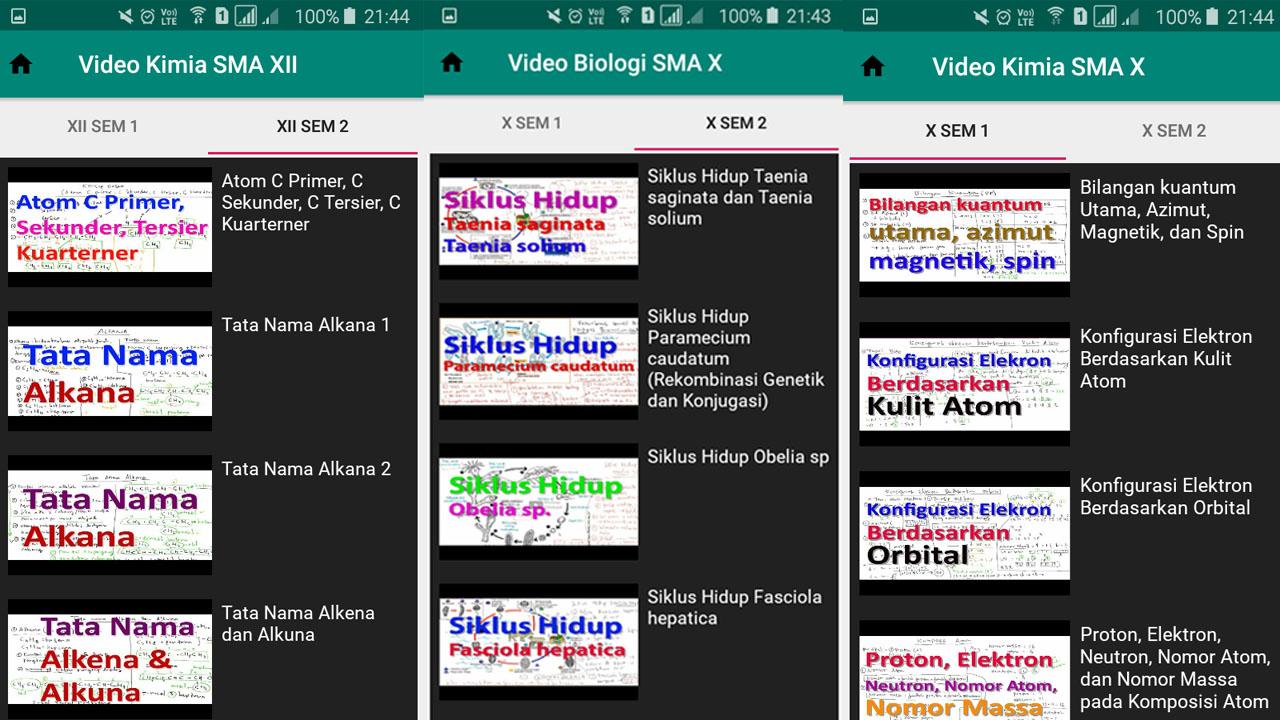Viewport: 1280px width, 720px height.
Task: Select the title text "Siklus Hidup Obelia sp"
Action: [738, 457]
